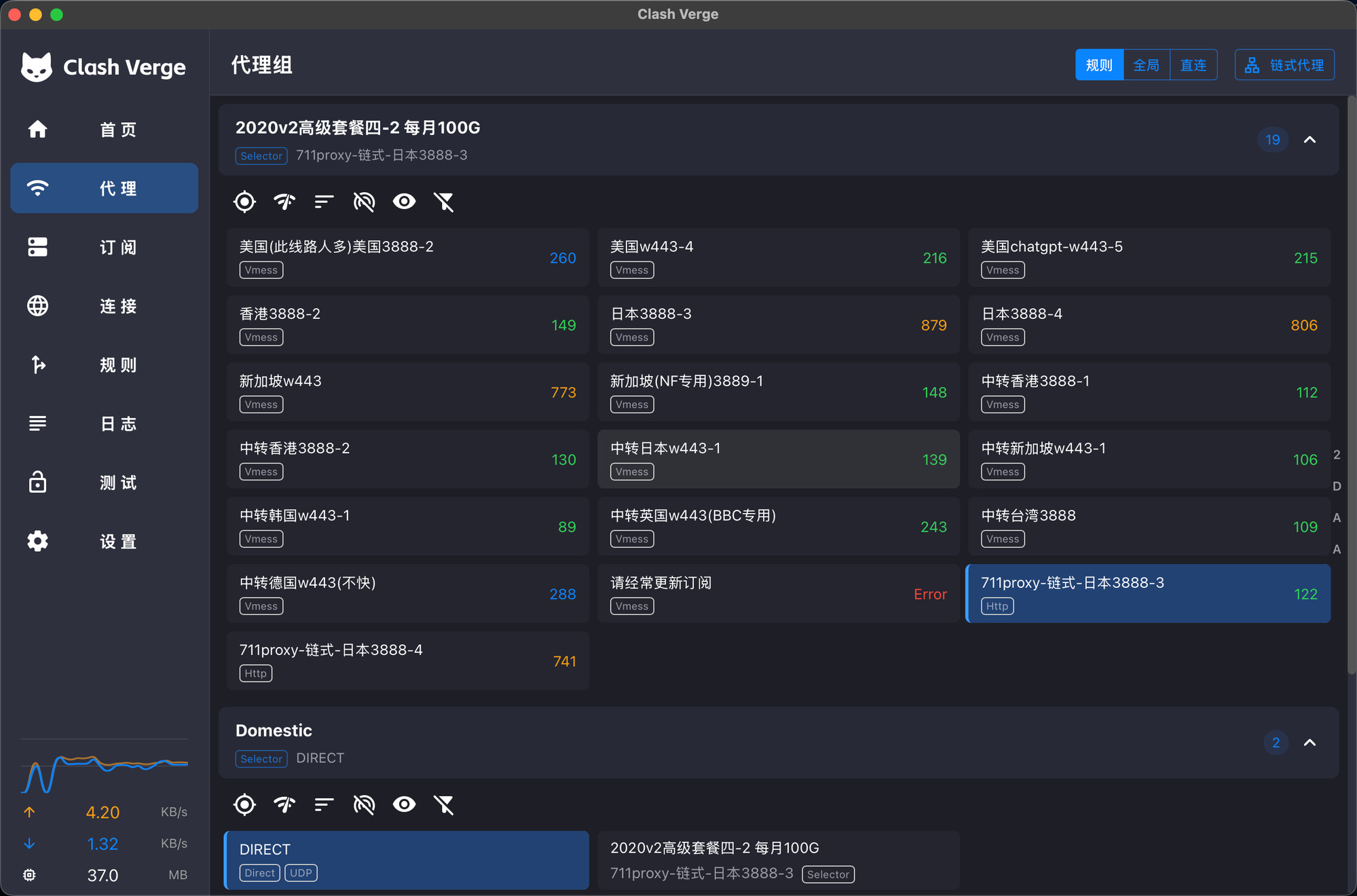Viewport: 1357px width, 896px height.
Task: Open the 设置 settings page
Action: click(105, 541)
